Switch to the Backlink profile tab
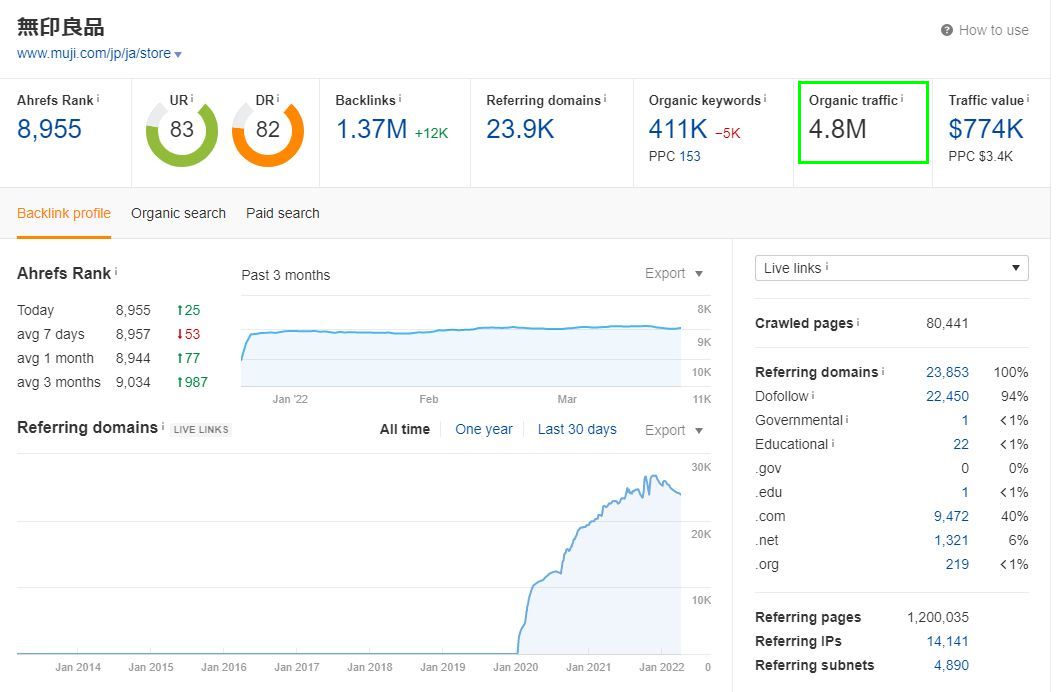The image size is (1058, 692). [x=64, y=213]
